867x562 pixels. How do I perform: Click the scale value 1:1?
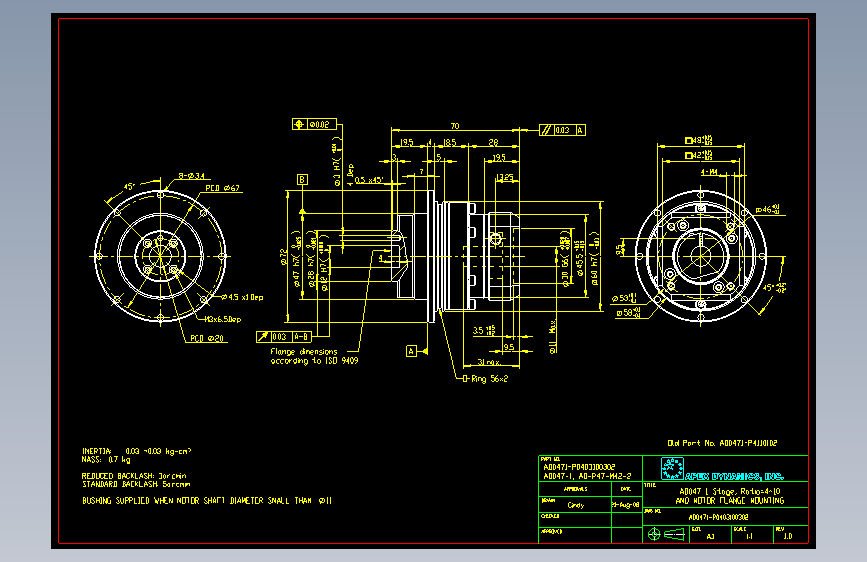tap(749, 537)
